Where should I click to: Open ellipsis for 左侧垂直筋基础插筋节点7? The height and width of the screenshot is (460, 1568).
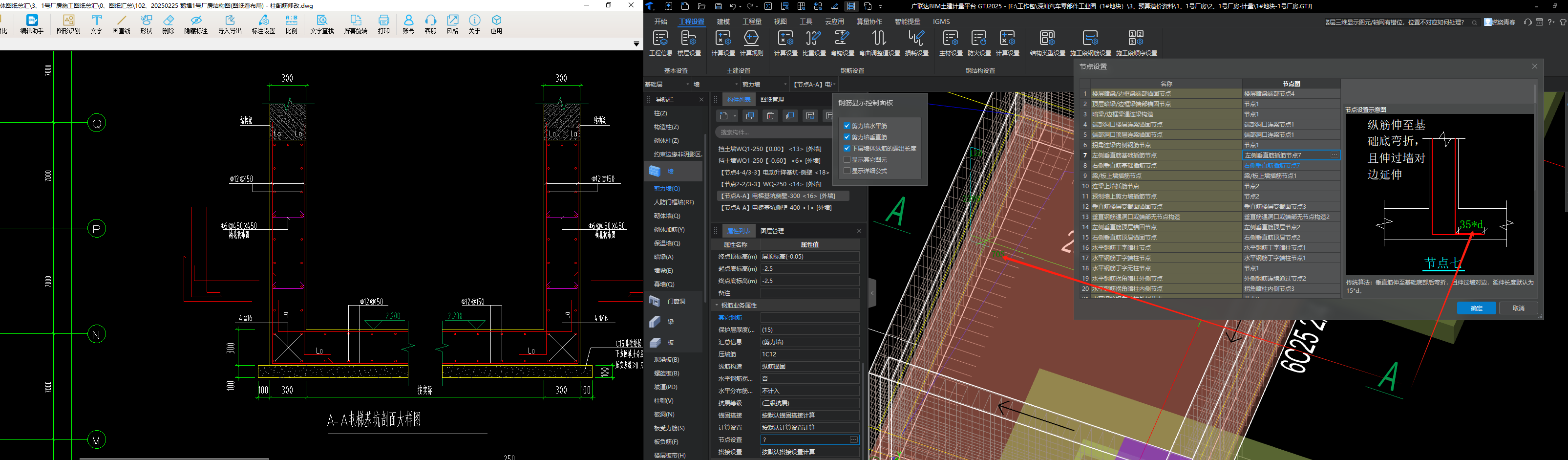click(x=1334, y=155)
